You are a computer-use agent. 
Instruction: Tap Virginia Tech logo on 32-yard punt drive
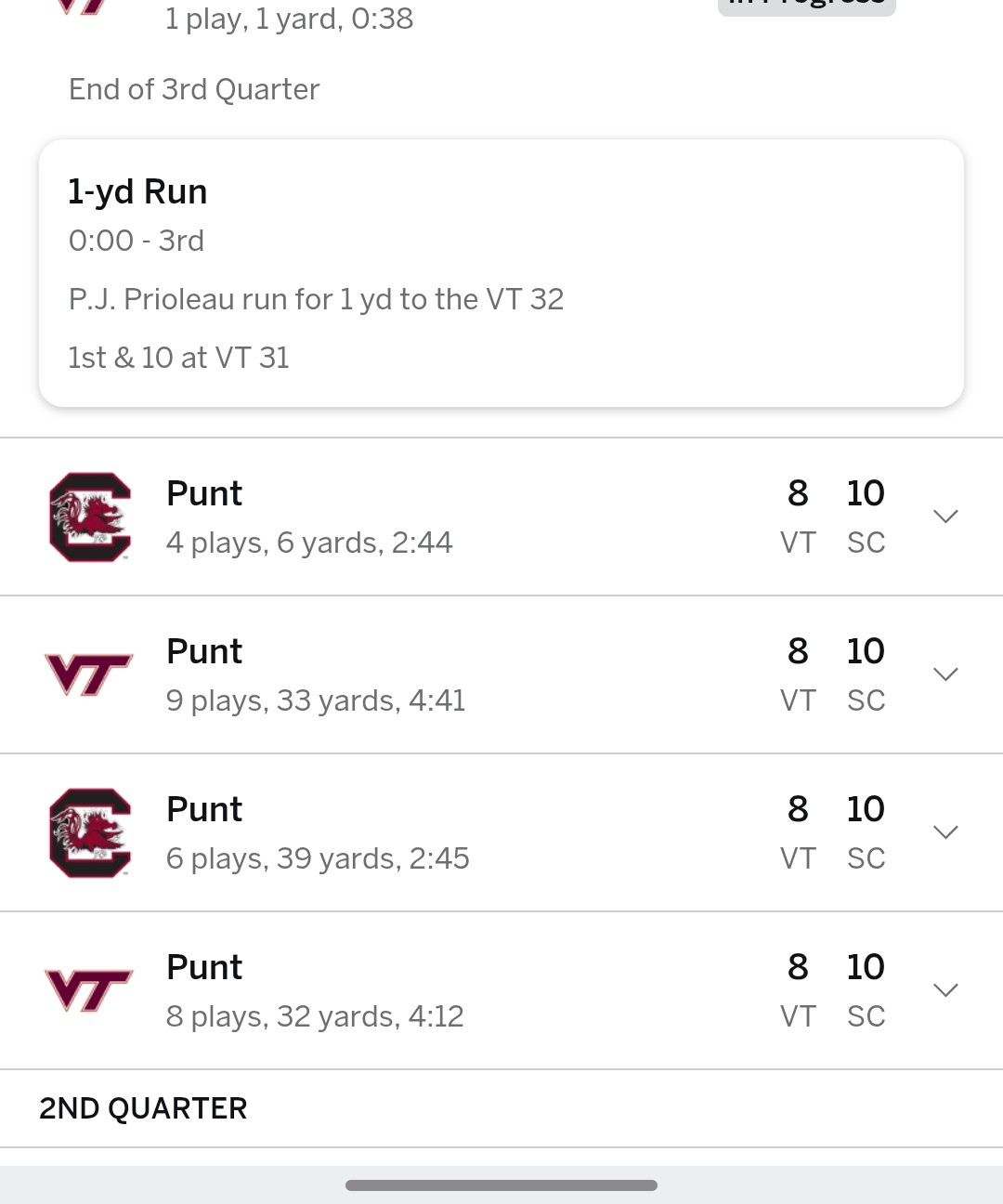[x=89, y=990]
